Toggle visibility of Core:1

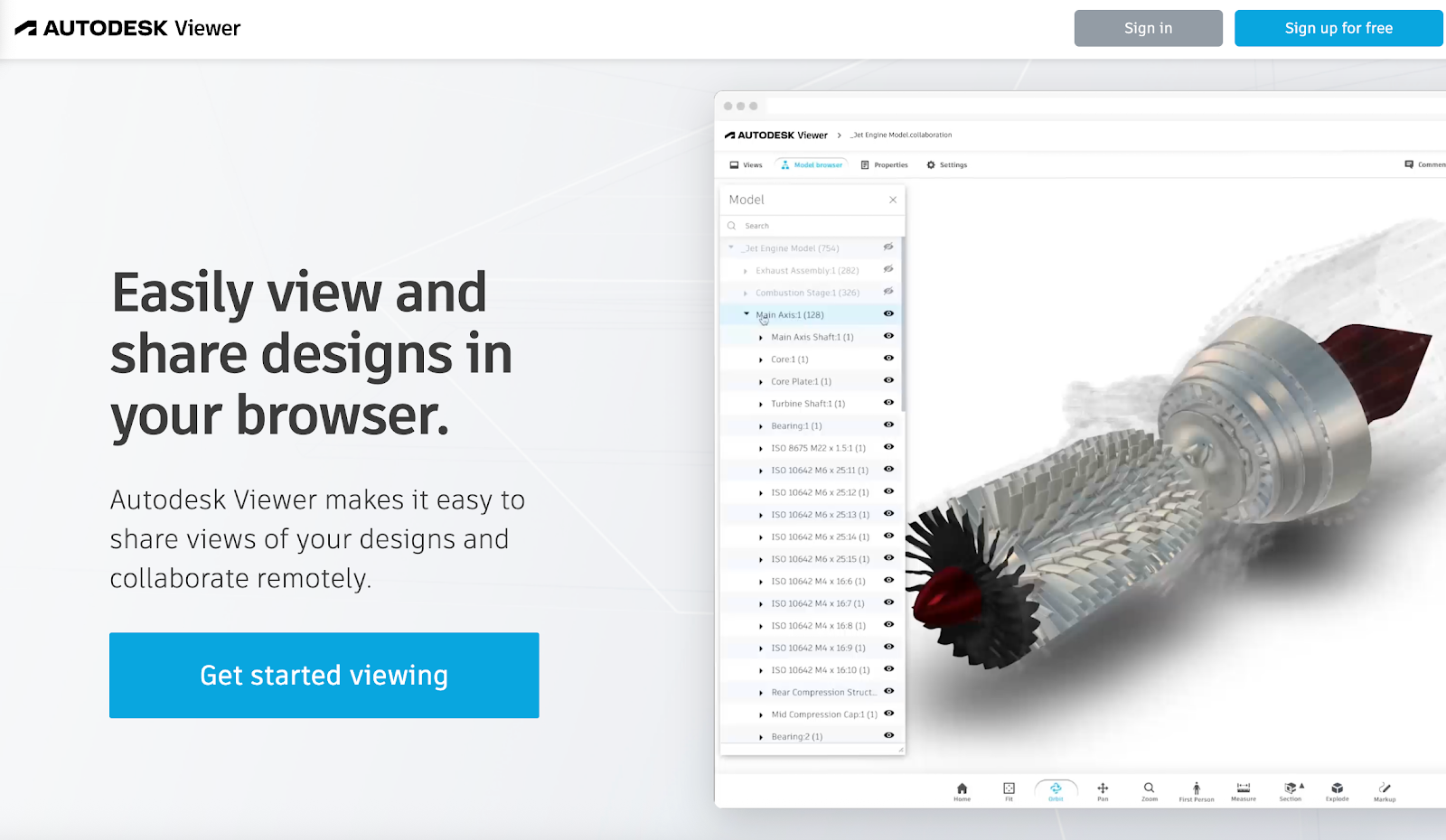click(888, 358)
